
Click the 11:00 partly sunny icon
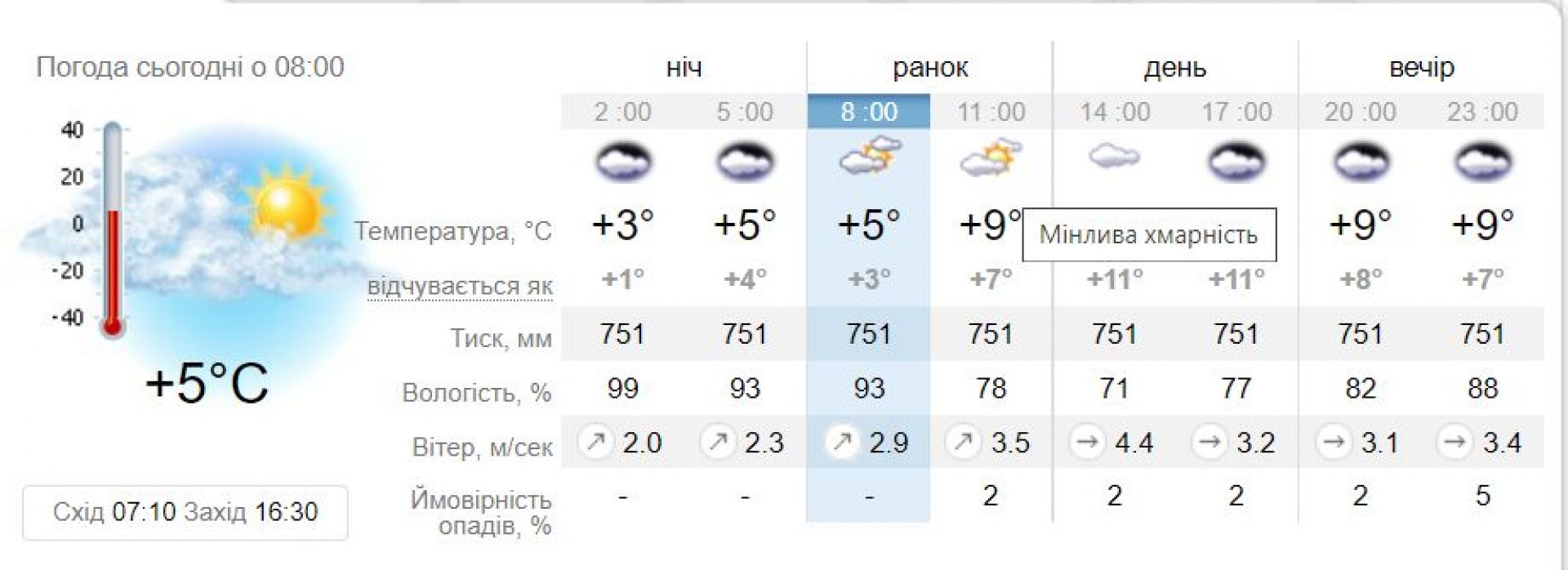(x=991, y=157)
